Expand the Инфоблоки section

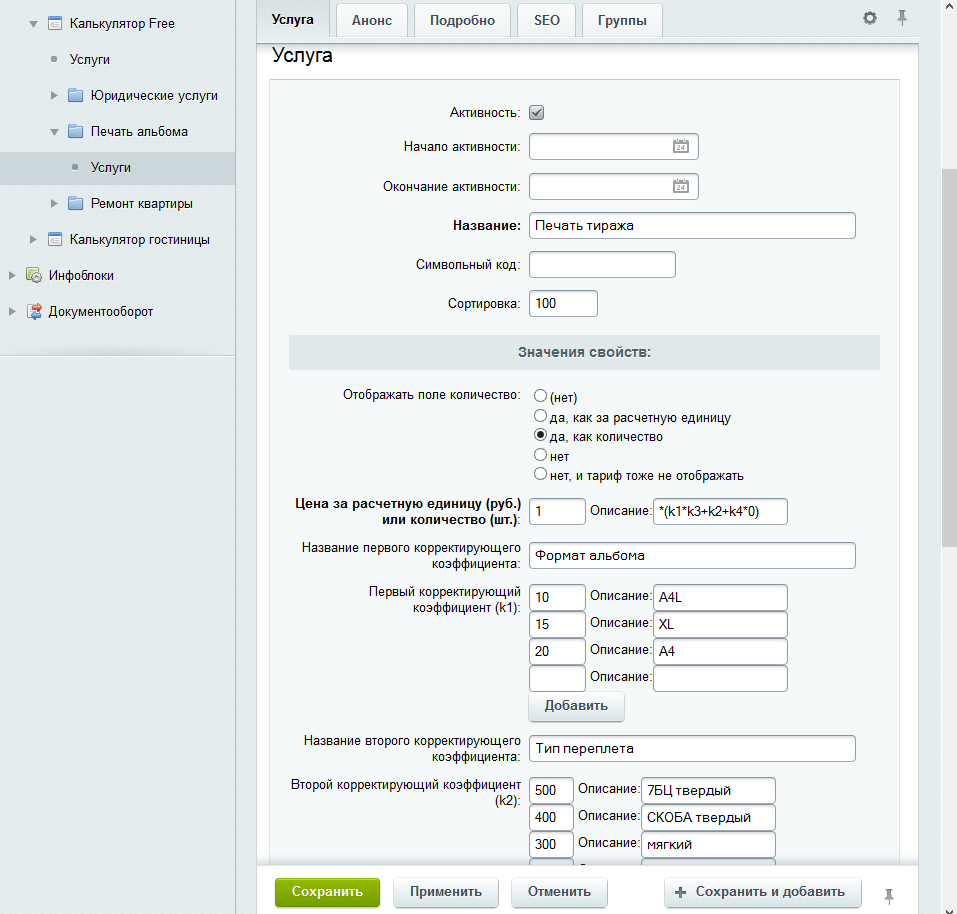click(12, 275)
